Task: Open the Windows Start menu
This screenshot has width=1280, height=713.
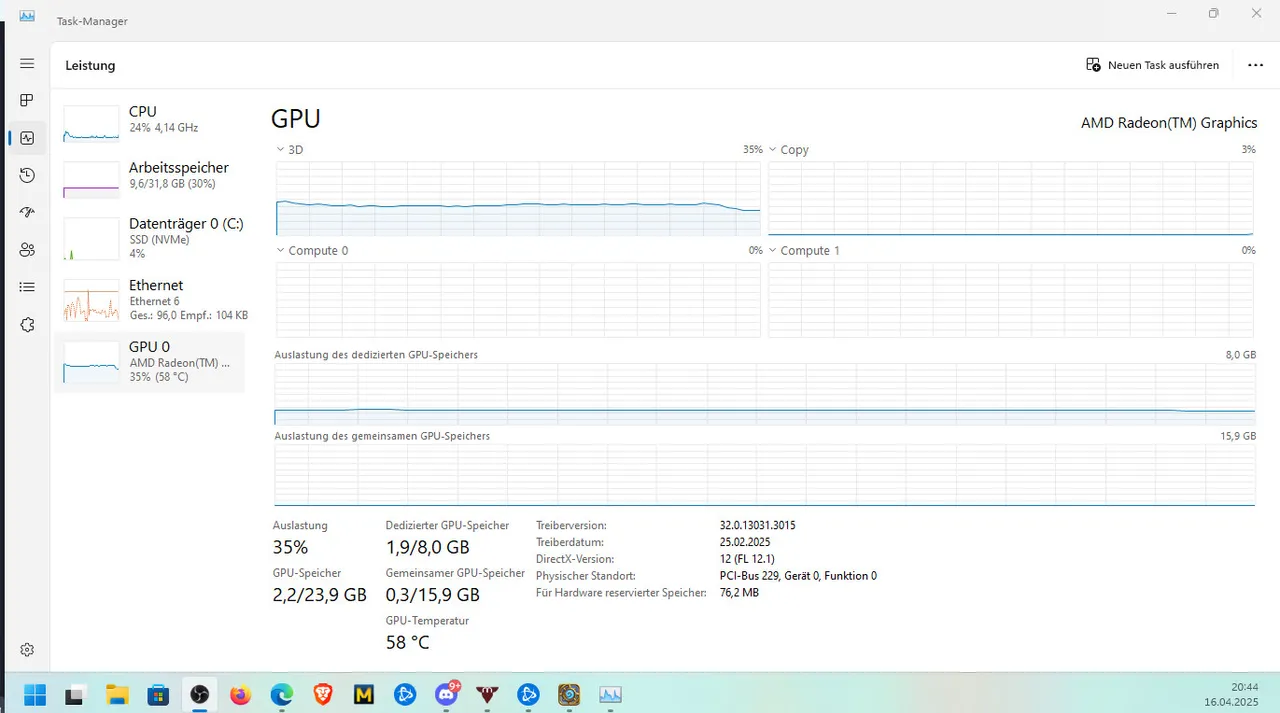Action: (x=35, y=694)
